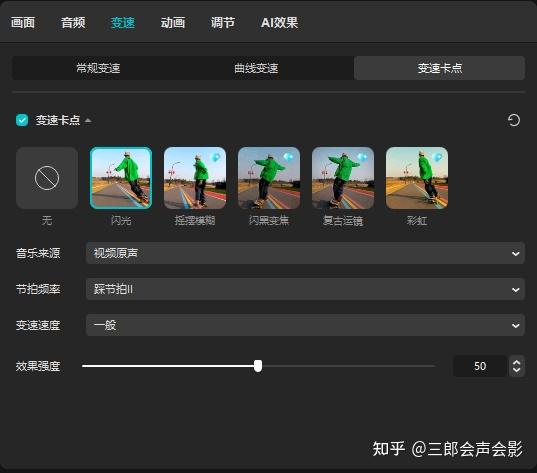Click the reset icon for 变速卡点
This screenshot has height=473, width=537.
[513, 120]
